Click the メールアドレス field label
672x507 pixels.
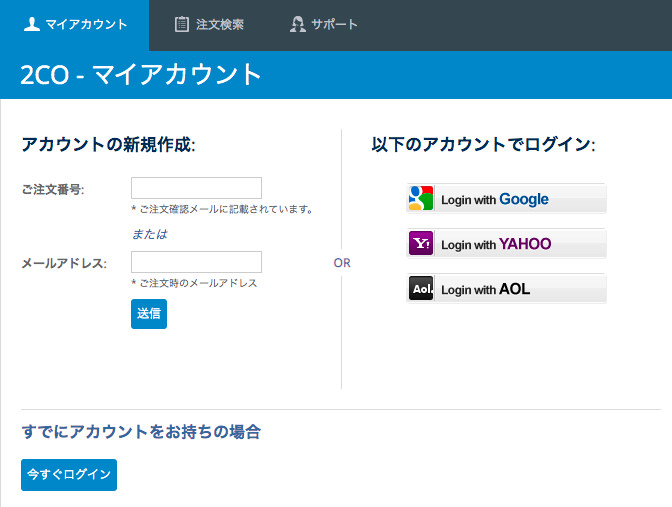[63, 264]
